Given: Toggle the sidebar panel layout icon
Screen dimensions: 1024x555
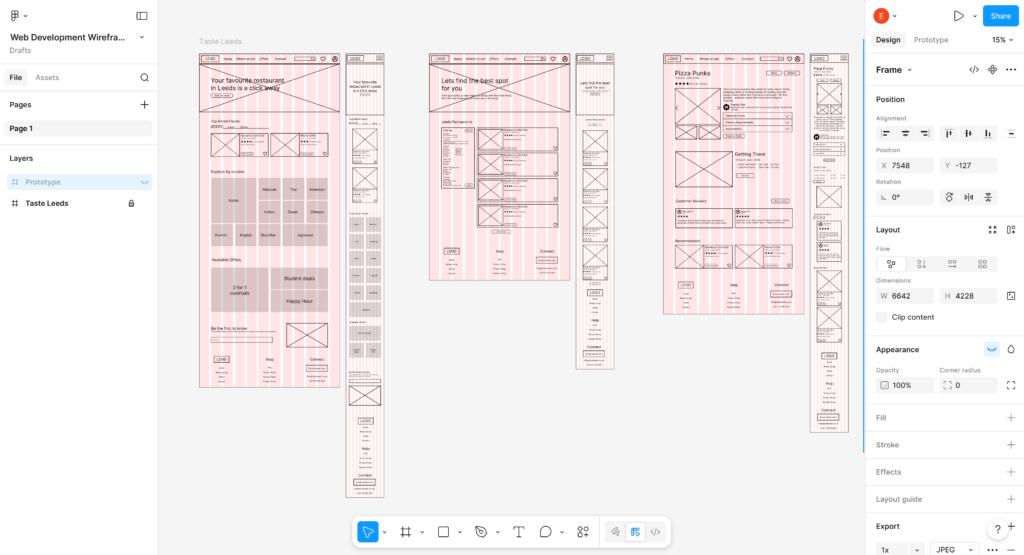Looking at the screenshot, I should (x=142, y=16).
